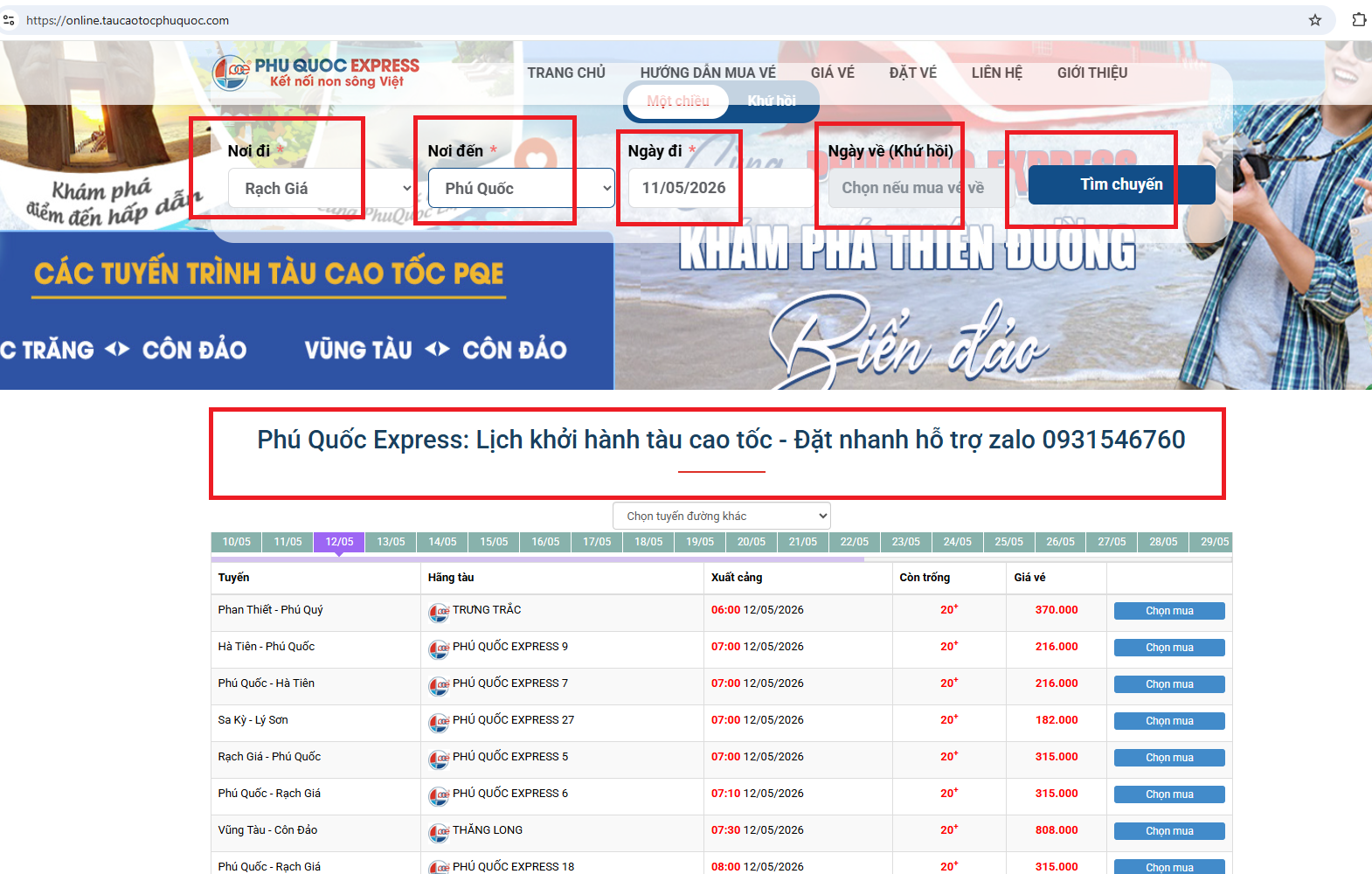
Task: Open the TRANG CHỦ menu item
Action: (566, 73)
